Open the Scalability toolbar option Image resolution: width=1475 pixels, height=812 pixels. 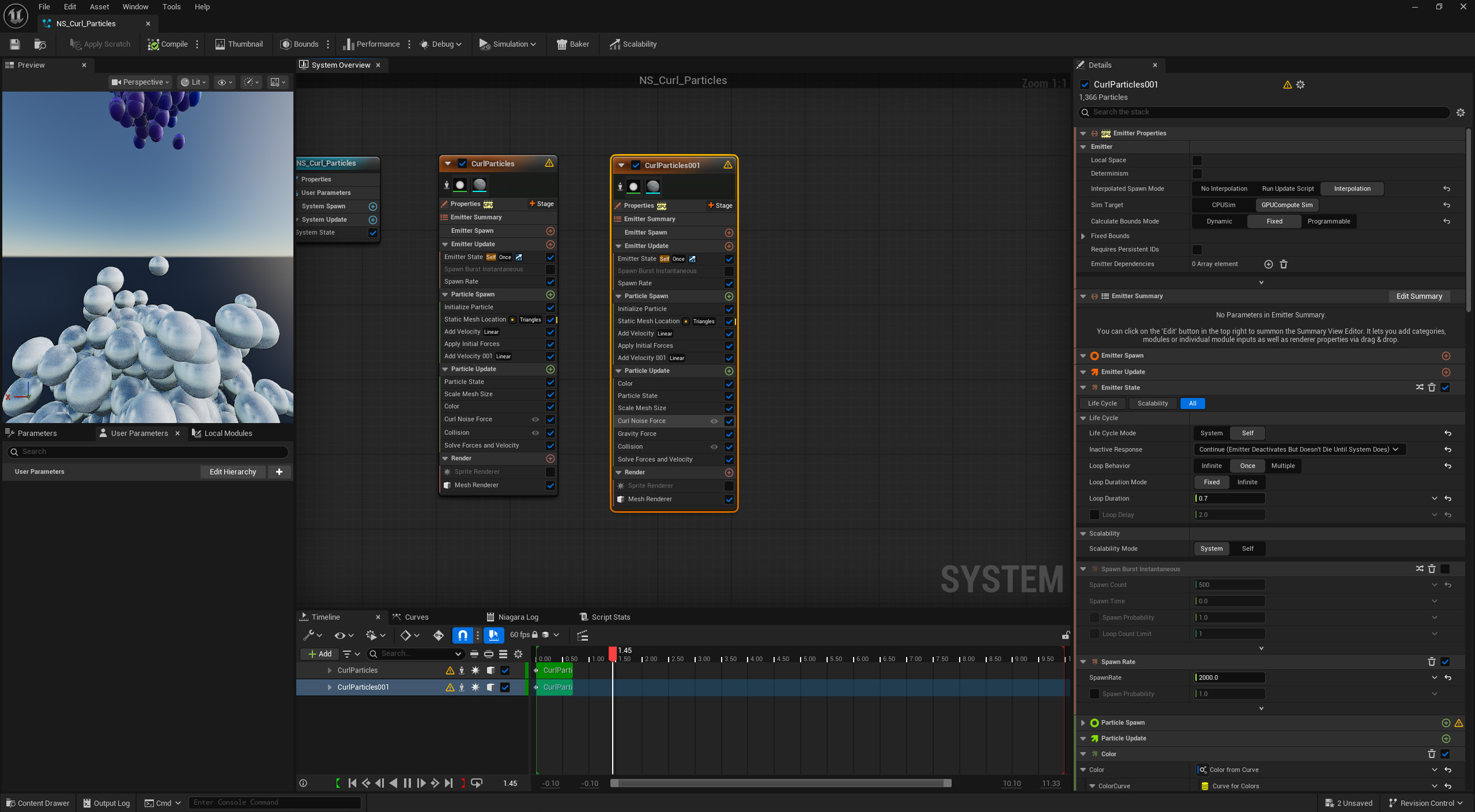coord(633,44)
